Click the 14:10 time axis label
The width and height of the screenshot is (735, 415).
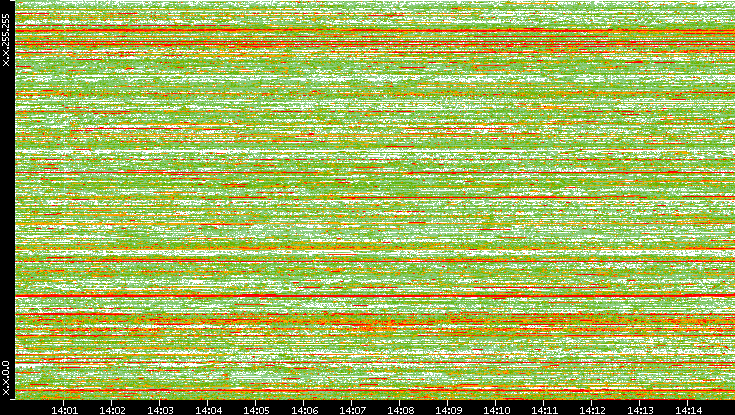(x=496, y=410)
